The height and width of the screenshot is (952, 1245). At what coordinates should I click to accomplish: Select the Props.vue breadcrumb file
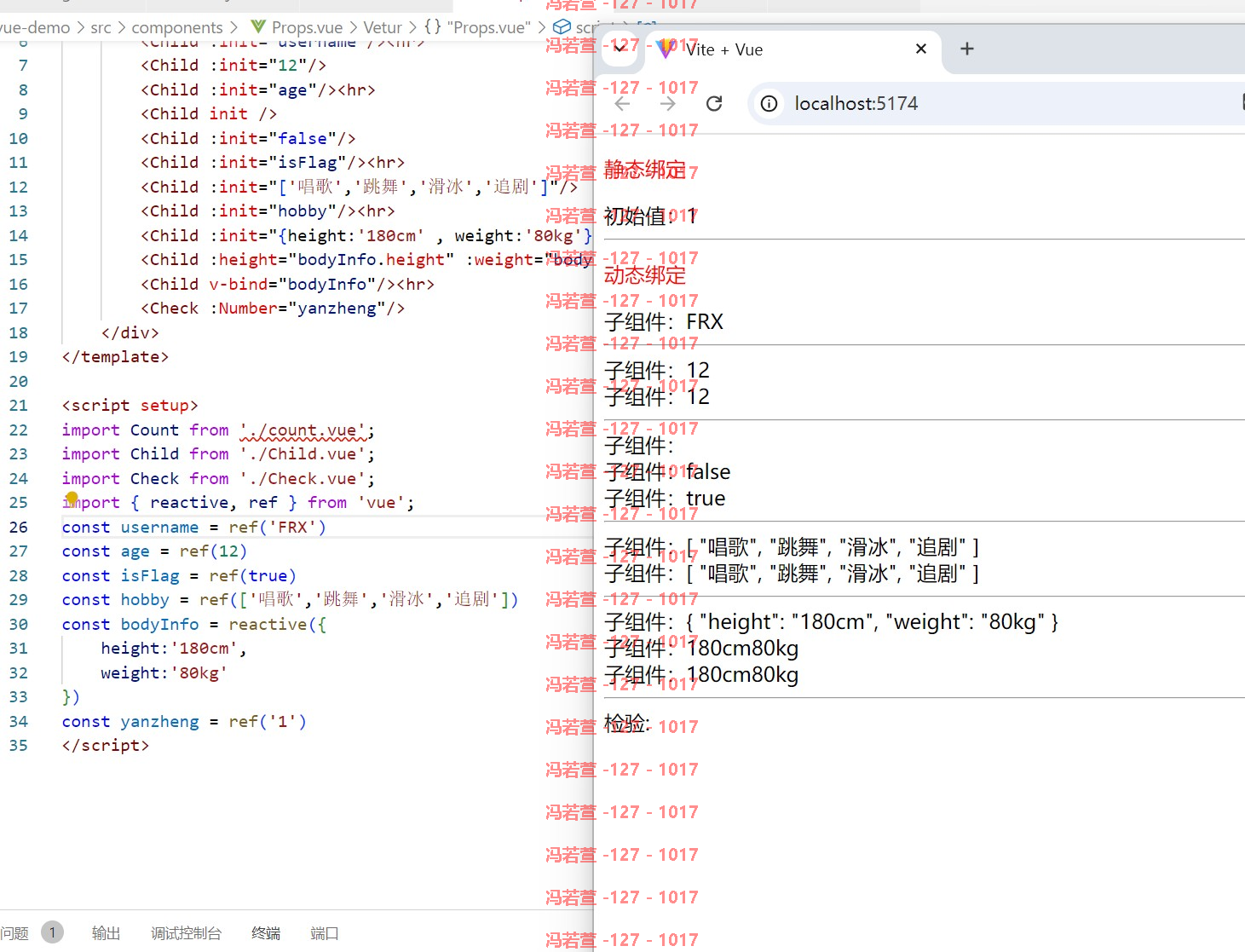(x=307, y=27)
